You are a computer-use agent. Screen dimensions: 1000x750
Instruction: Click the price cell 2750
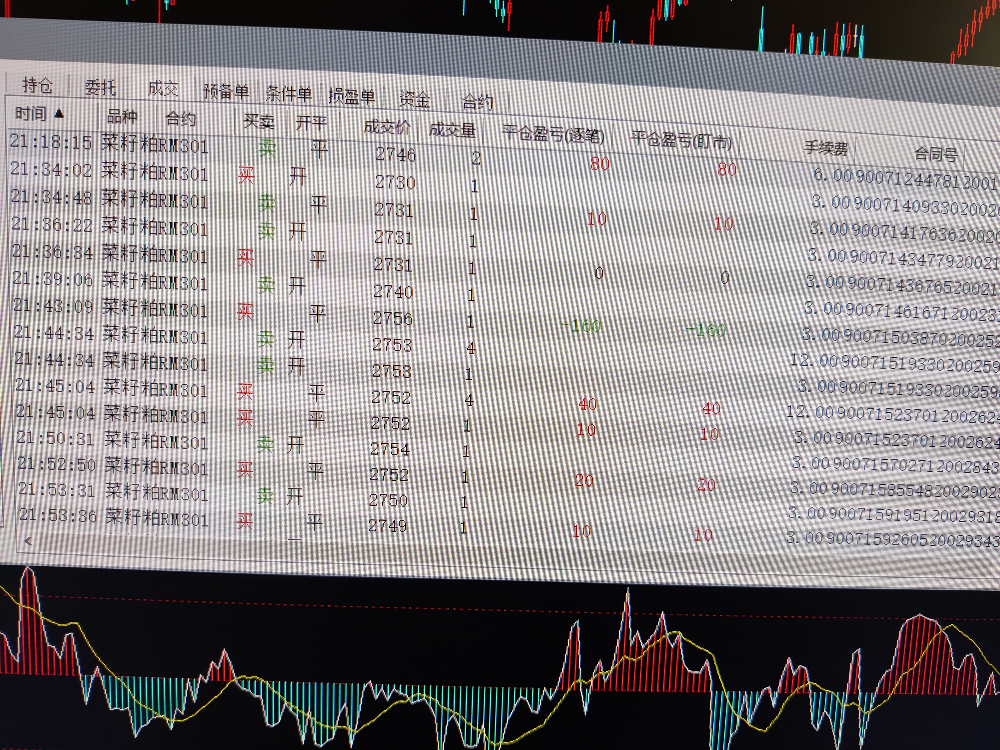click(x=388, y=500)
